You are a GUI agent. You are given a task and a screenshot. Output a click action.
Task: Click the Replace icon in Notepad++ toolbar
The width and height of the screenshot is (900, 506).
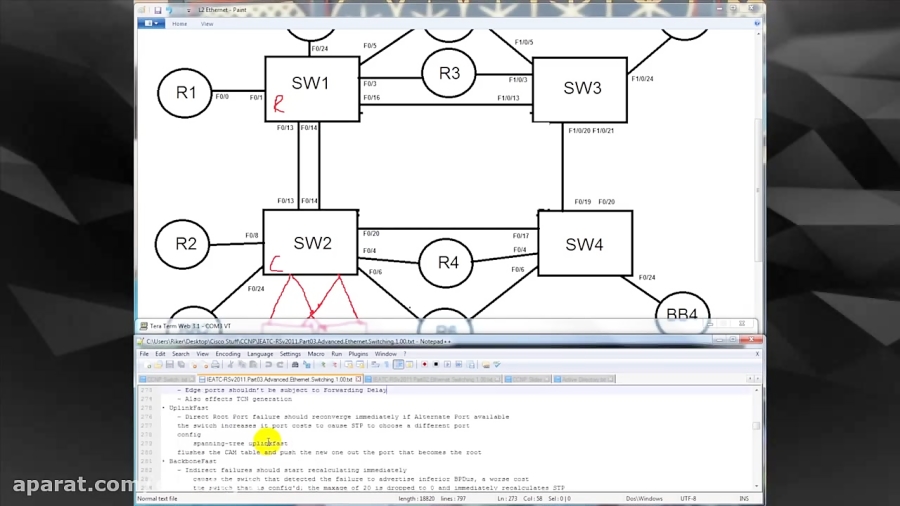[x=307, y=365]
